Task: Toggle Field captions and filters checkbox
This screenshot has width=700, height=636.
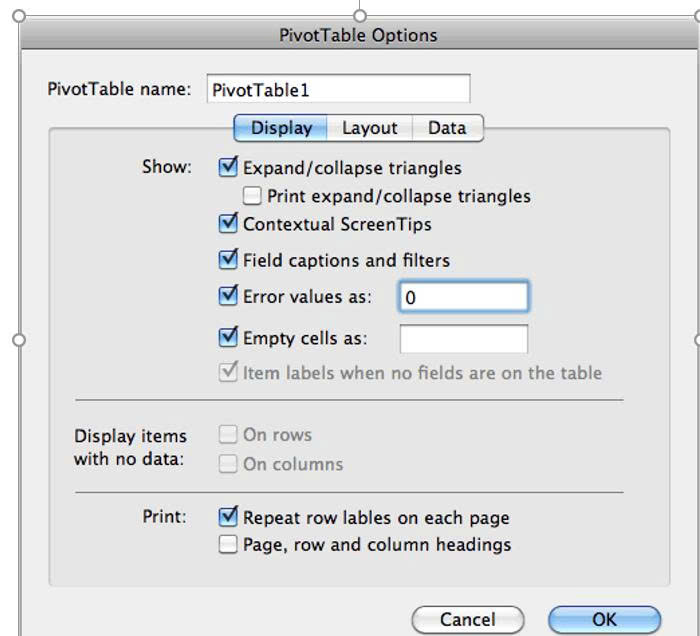Action: coord(228,260)
